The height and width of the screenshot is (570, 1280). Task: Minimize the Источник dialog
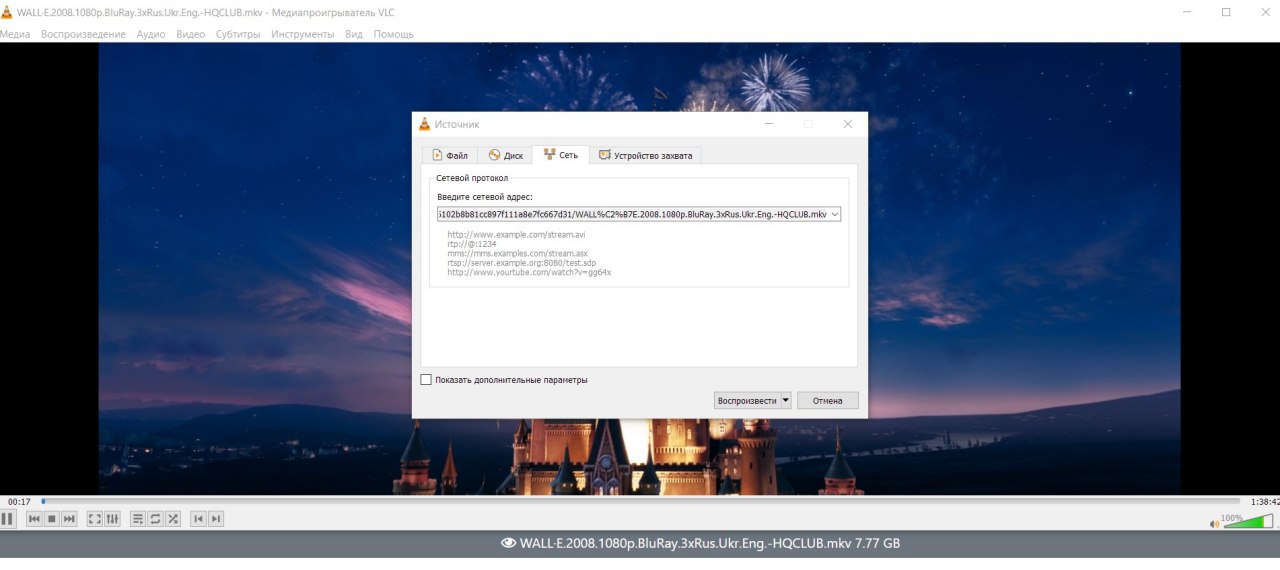click(770, 124)
